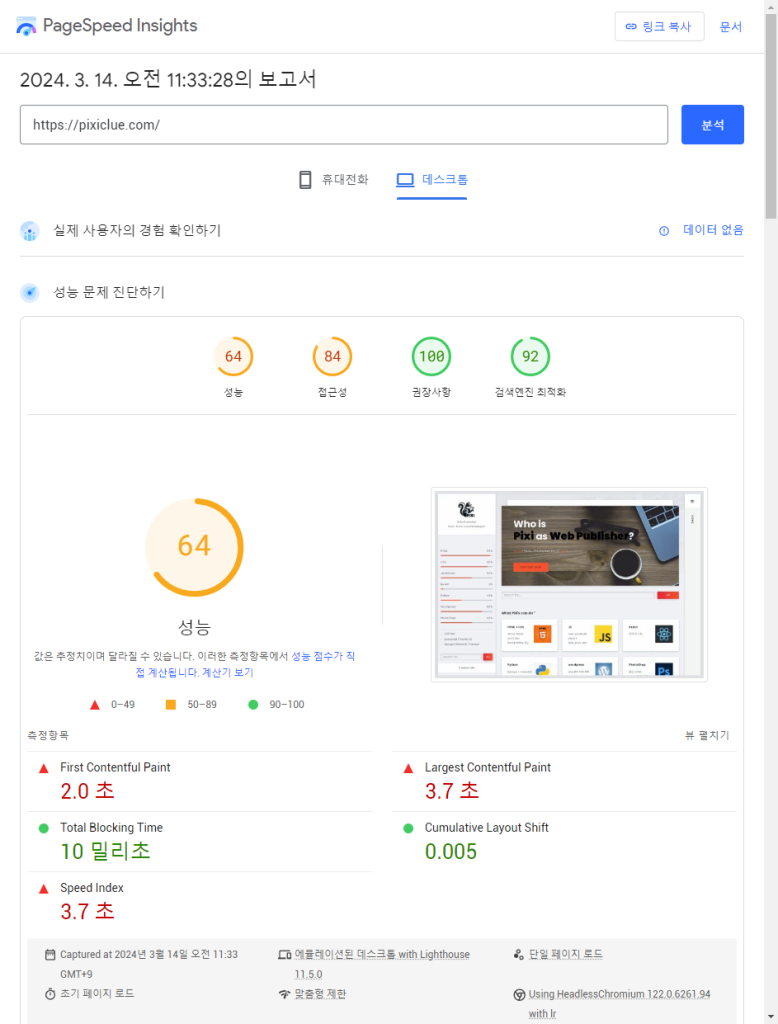Open the 계산기 보기 calculator link
This screenshot has width=778, height=1024.
(229, 672)
